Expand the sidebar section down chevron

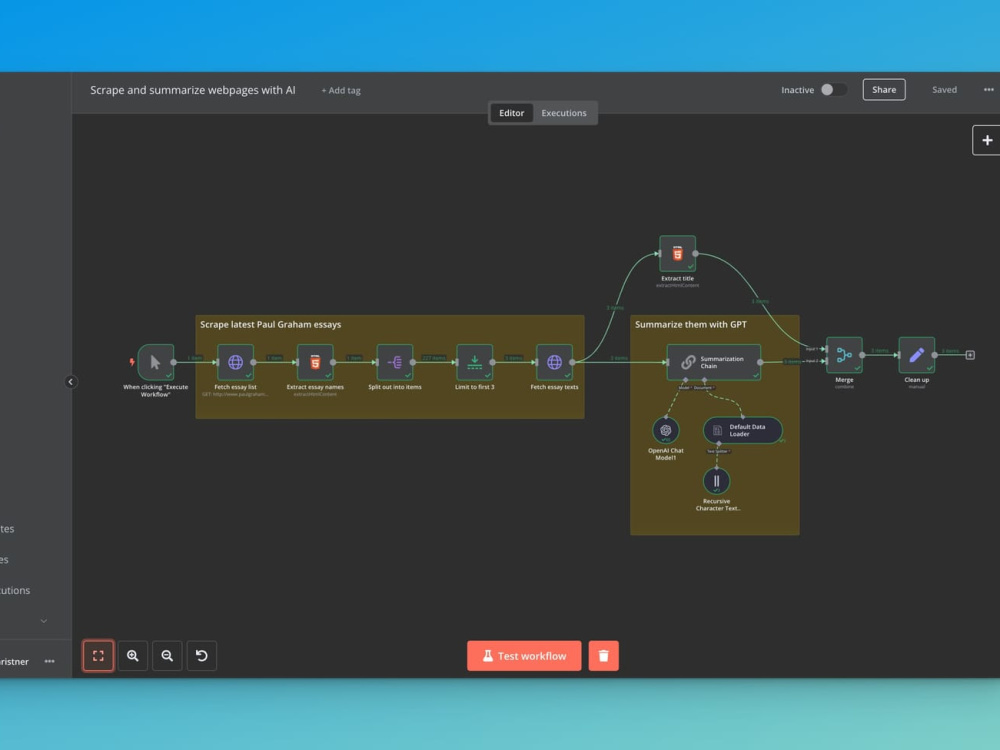coord(43,621)
